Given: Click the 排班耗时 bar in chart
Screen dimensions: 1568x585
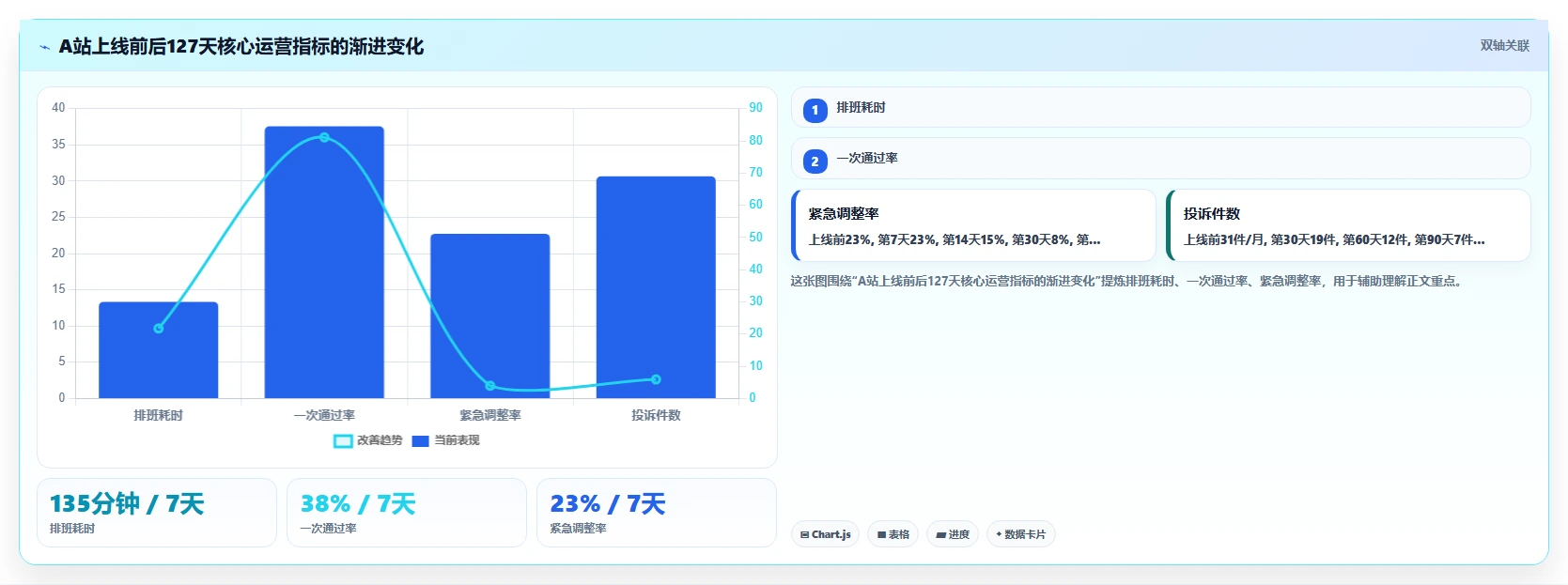Looking at the screenshot, I should click(x=159, y=350).
